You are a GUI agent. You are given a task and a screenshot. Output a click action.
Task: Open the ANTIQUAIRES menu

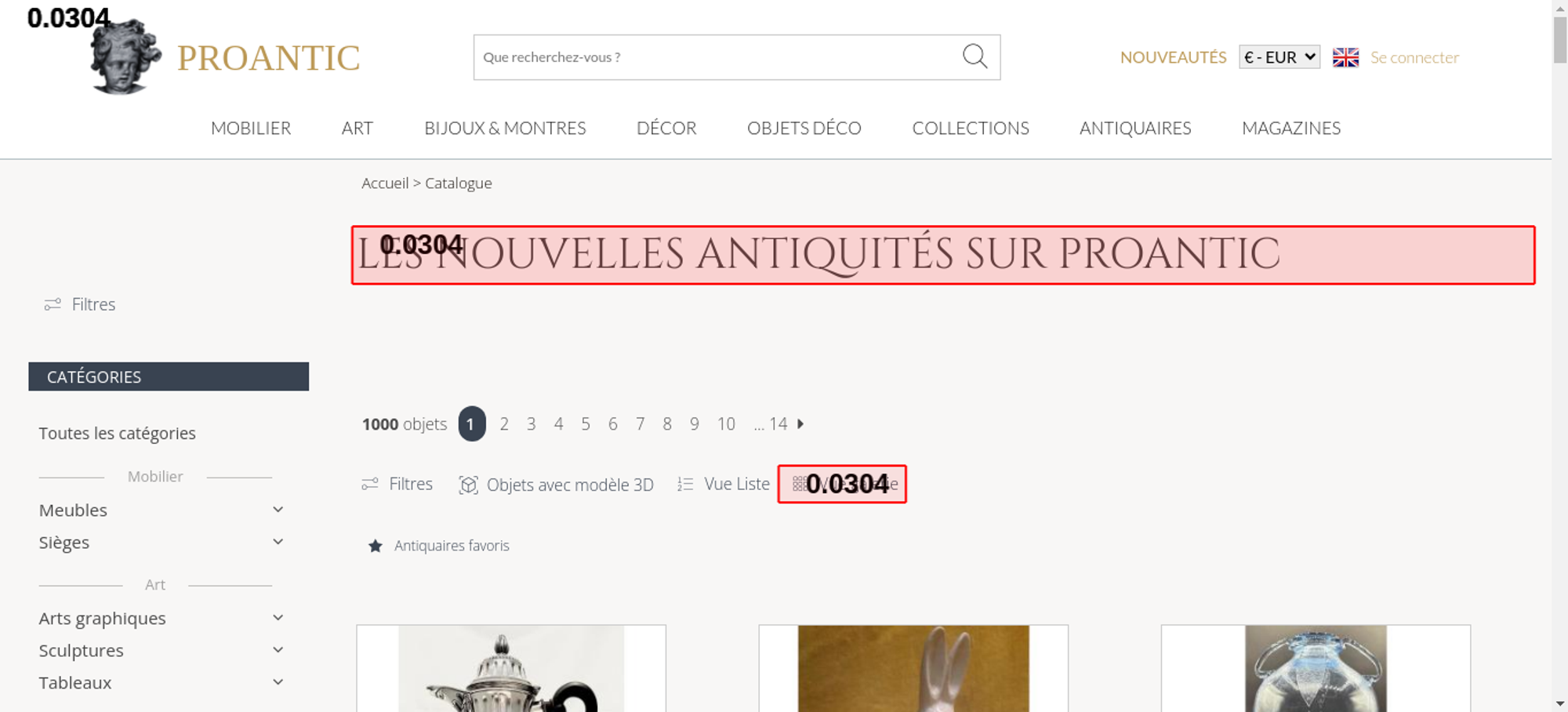pyautogui.click(x=1135, y=128)
